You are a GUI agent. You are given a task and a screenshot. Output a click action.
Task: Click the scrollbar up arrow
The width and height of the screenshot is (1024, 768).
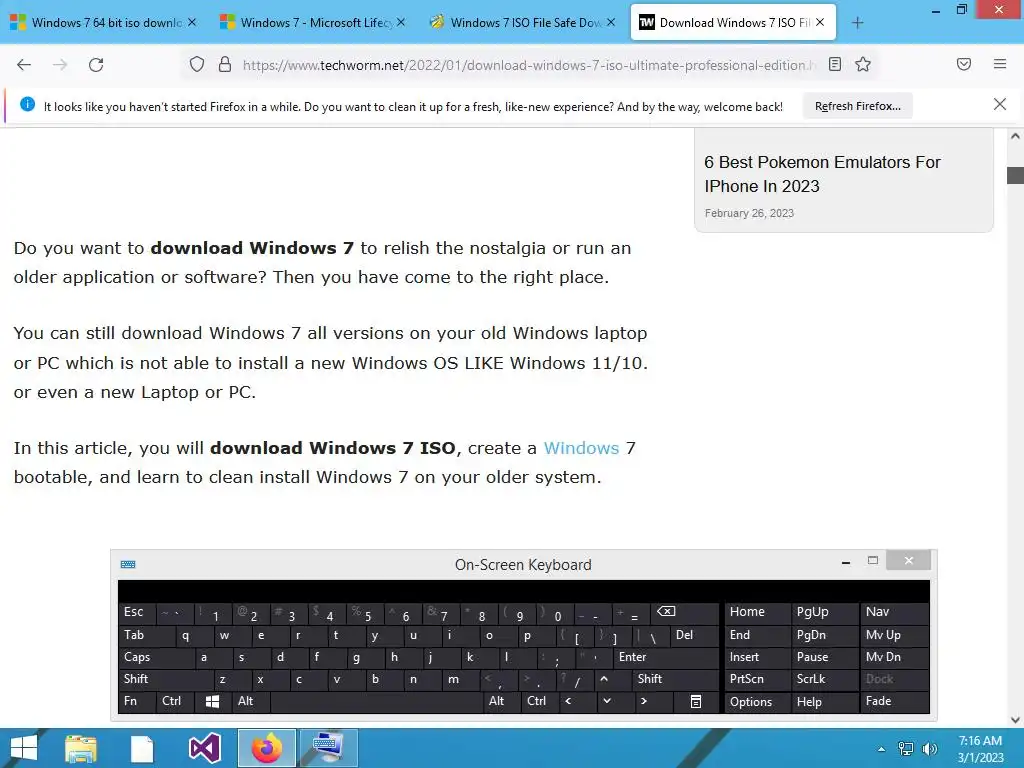click(x=1015, y=136)
